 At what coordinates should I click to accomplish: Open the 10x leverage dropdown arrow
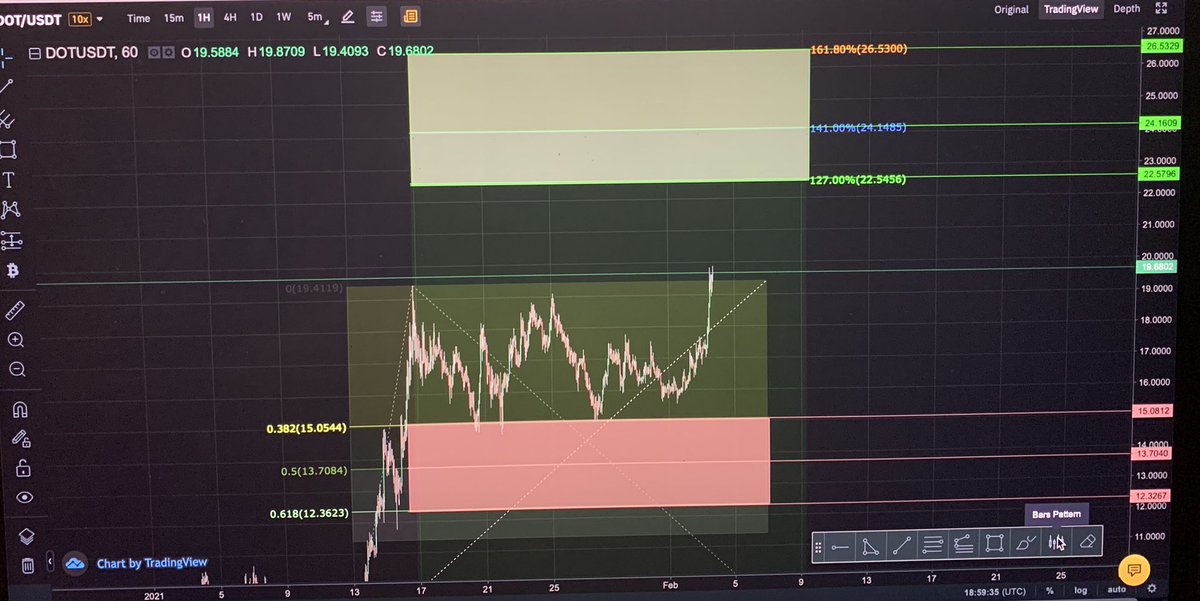tap(99, 18)
